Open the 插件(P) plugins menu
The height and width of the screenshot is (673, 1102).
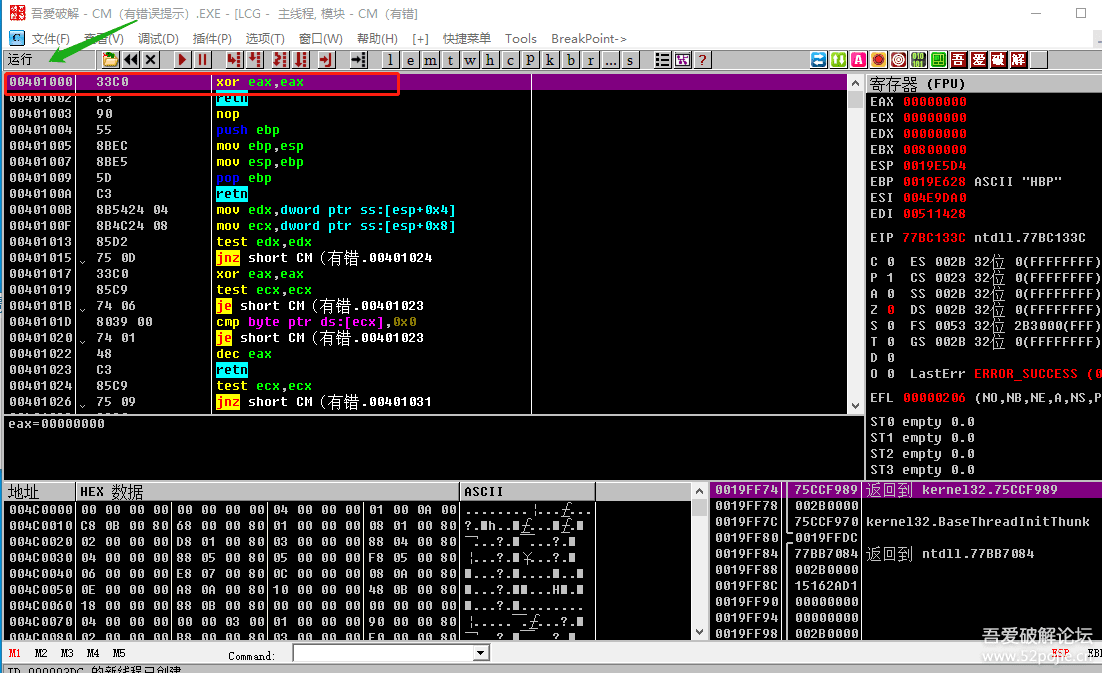(212, 38)
